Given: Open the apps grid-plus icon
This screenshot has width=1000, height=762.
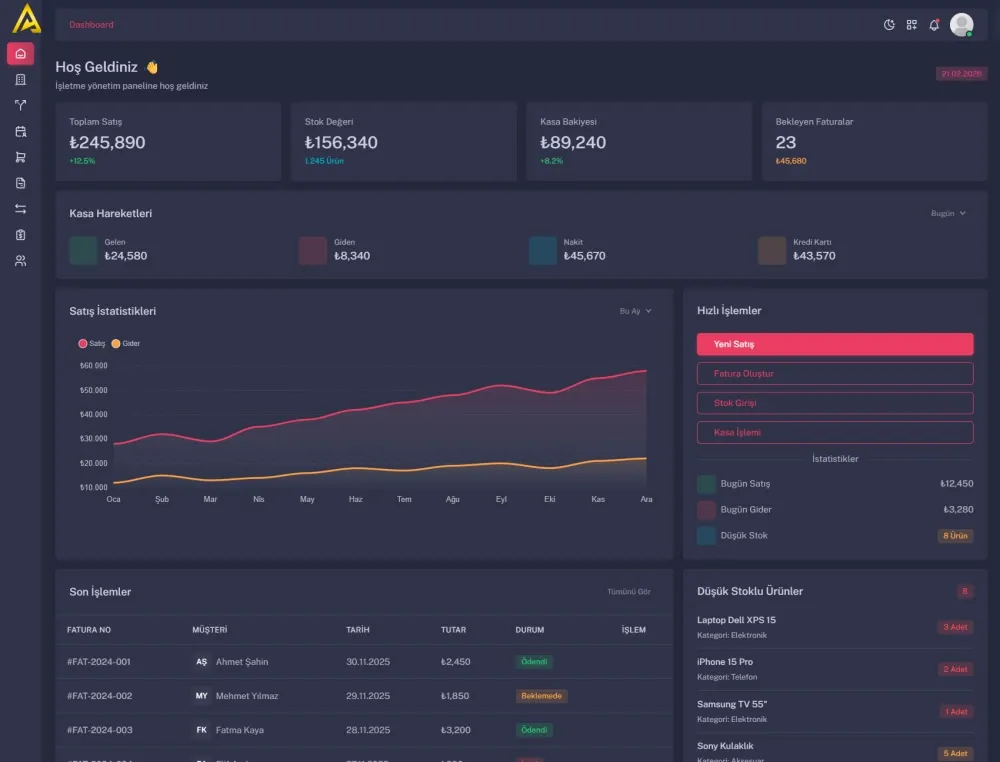Looking at the screenshot, I should (x=911, y=25).
